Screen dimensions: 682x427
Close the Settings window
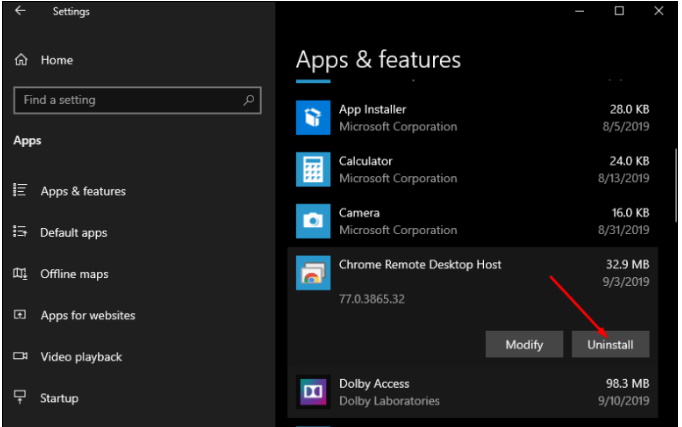click(x=659, y=11)
